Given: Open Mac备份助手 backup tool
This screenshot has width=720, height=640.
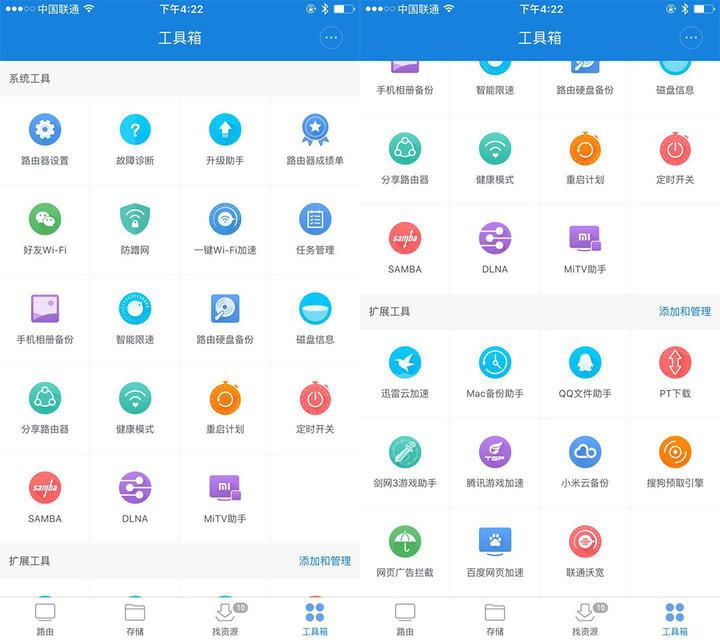Looking at the screenshot, I should 495,363.
